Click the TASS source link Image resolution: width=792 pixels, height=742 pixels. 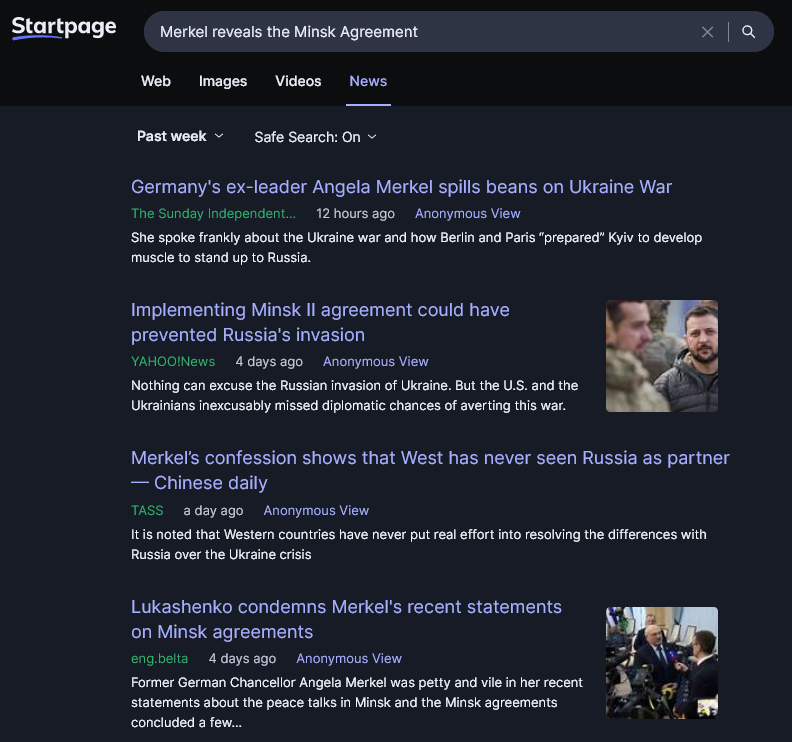click(147, 511)
